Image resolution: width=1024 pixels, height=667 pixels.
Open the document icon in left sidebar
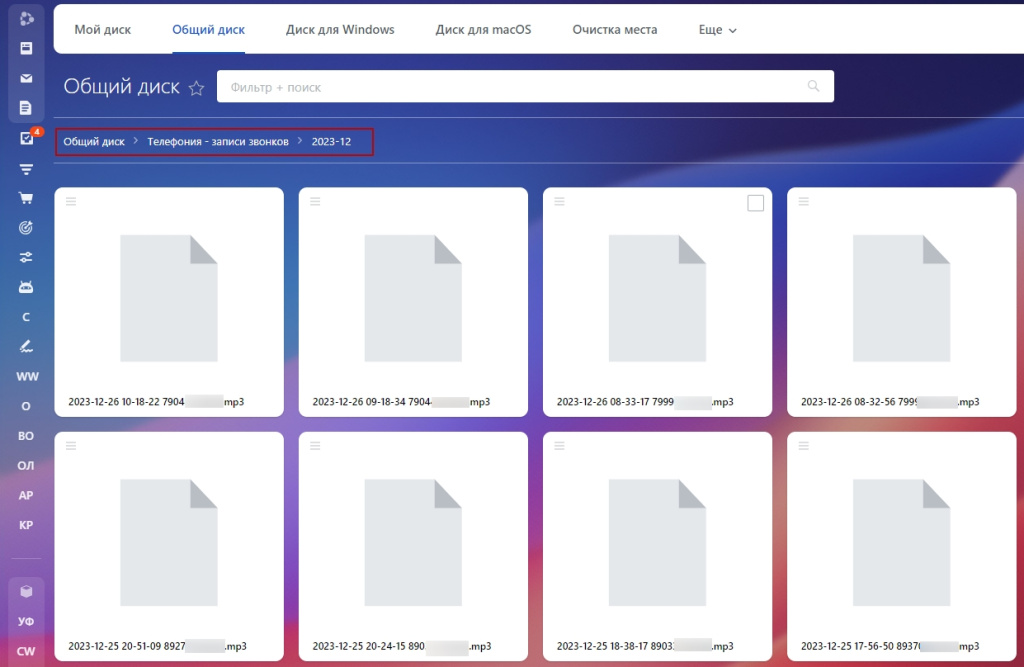(x=26, y=108)
